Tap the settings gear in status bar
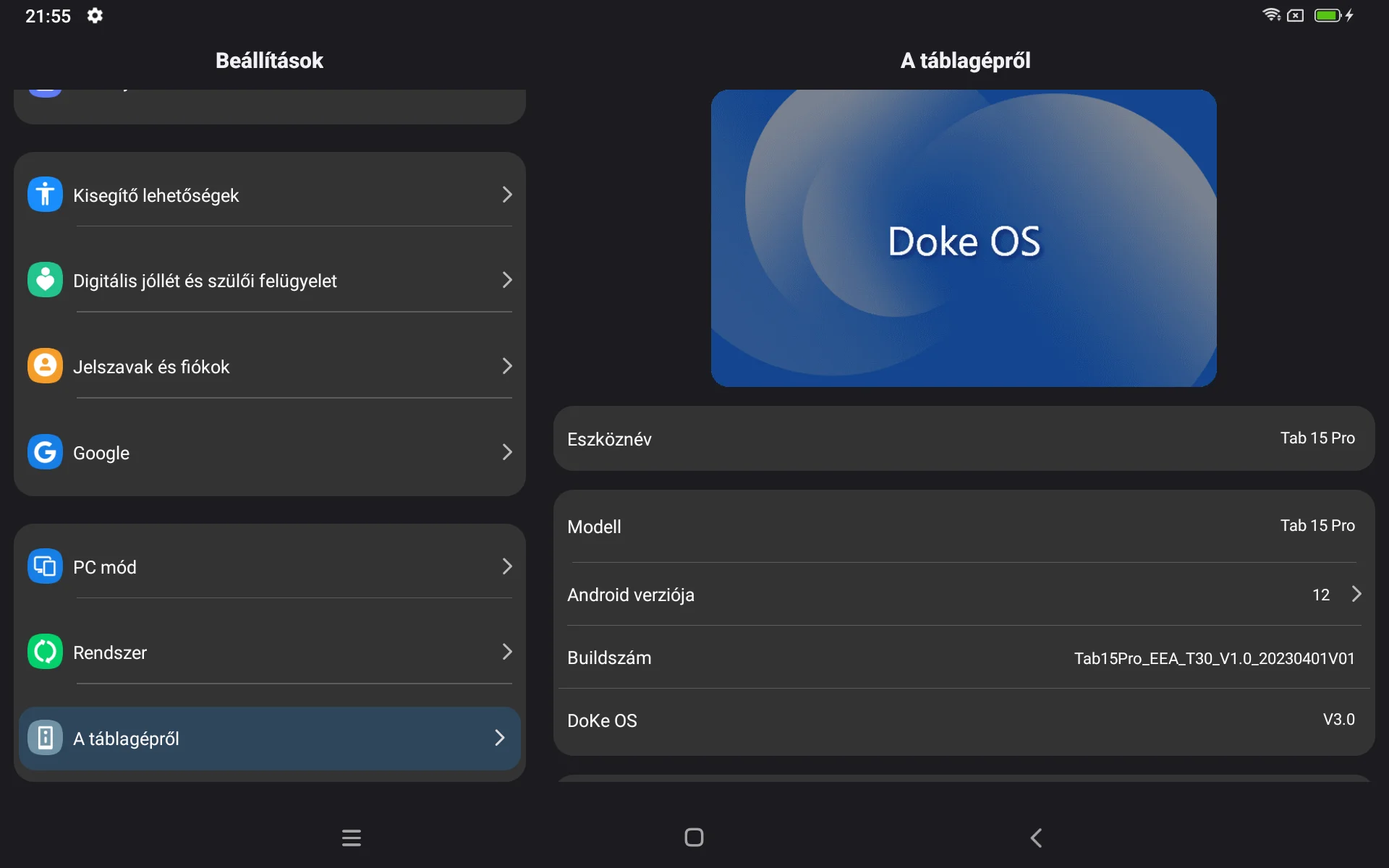The height and width of the screenshot is (868, 1389). click(x=95, y=15)
